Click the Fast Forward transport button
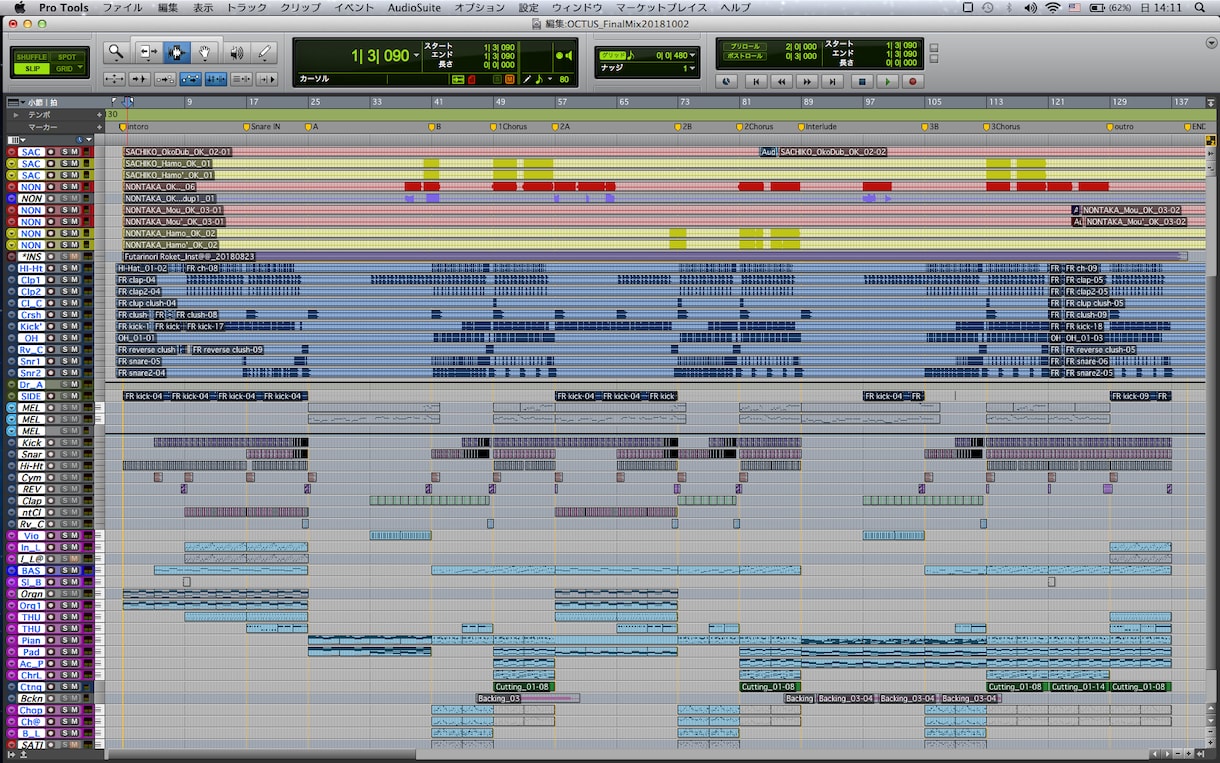This screenshot has width=1220, height=763. [807, 81]
